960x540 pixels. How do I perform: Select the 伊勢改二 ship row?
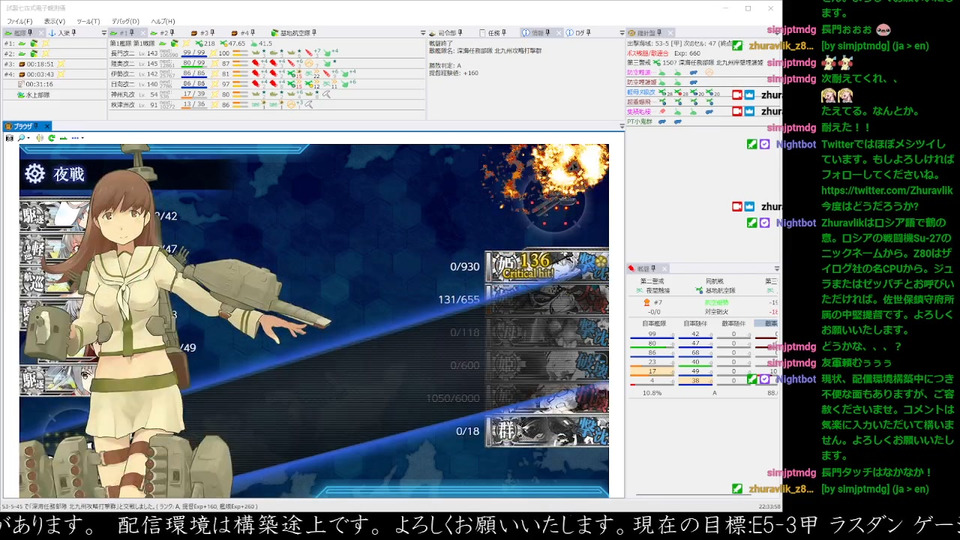[266, 74]
